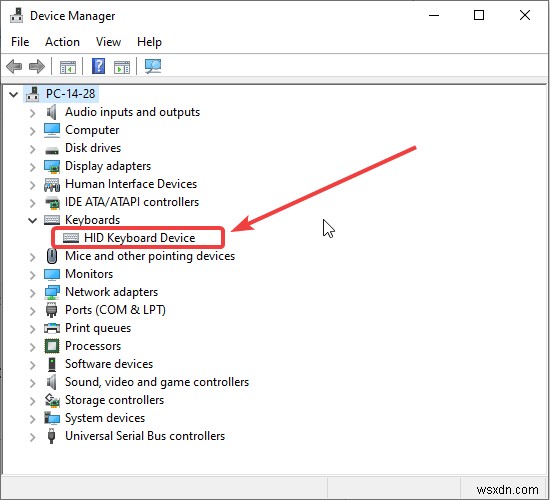Expand the Disk drives chevron
Screen dimensions: 550x500
pos(33,149)
